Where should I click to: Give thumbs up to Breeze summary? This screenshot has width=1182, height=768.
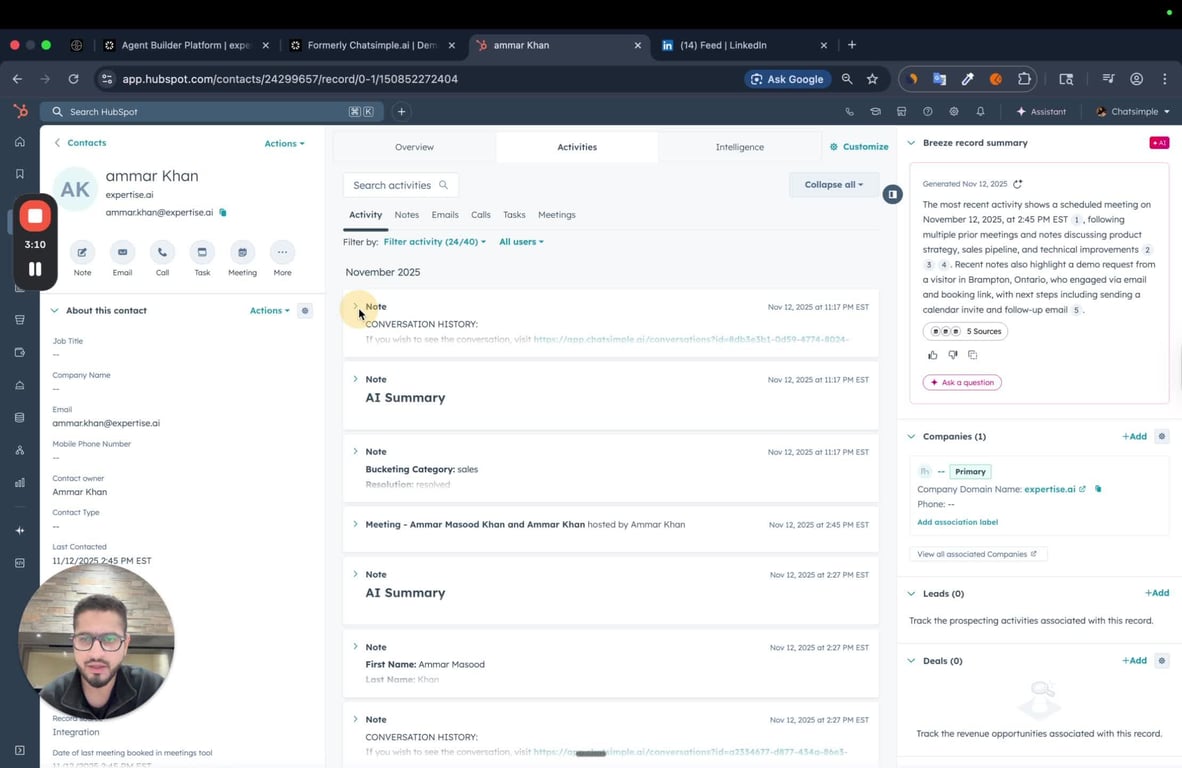[932, 355]
